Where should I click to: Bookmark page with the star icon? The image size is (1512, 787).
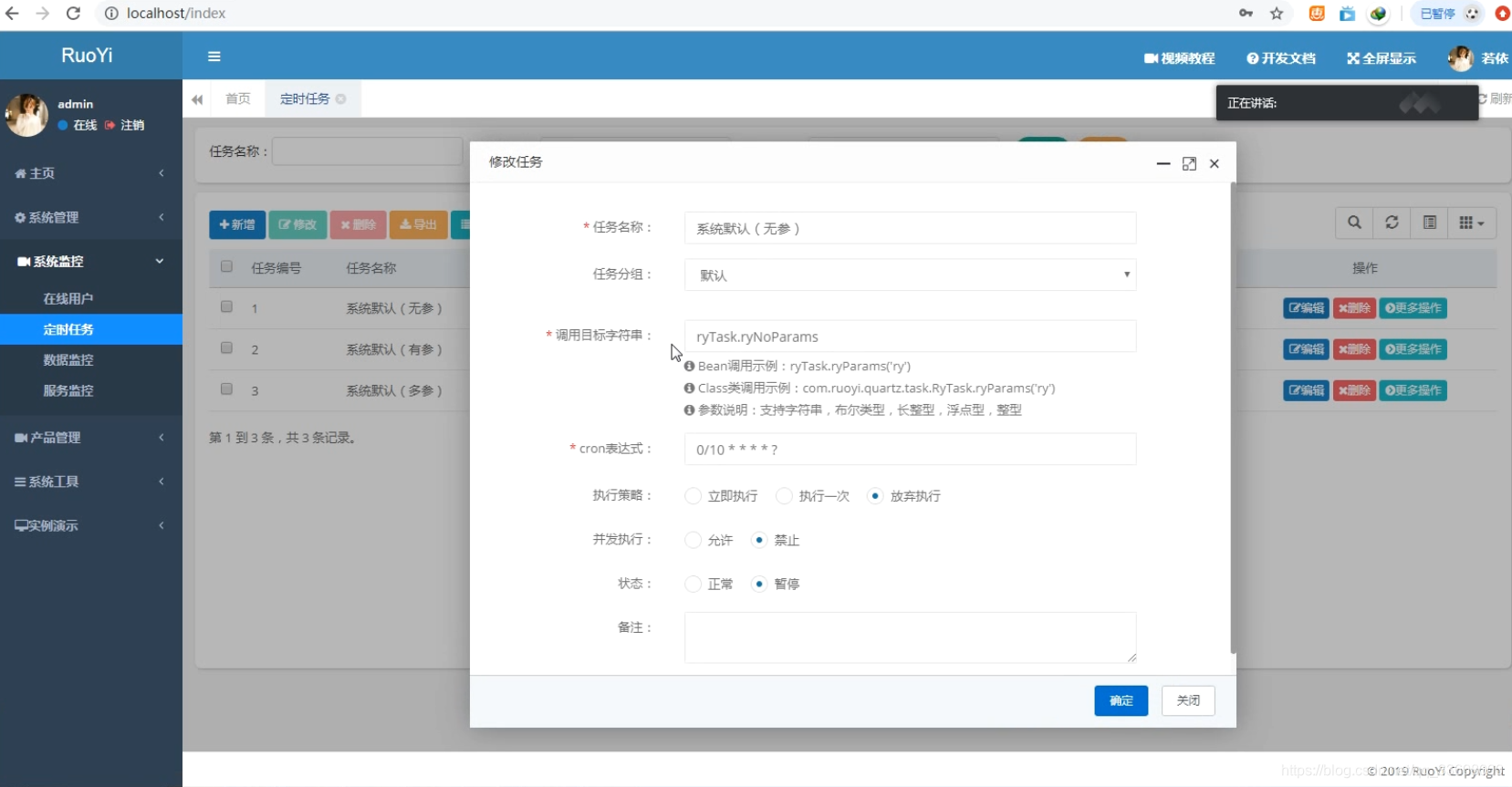pyautogui.click(x=1277, y=13)
